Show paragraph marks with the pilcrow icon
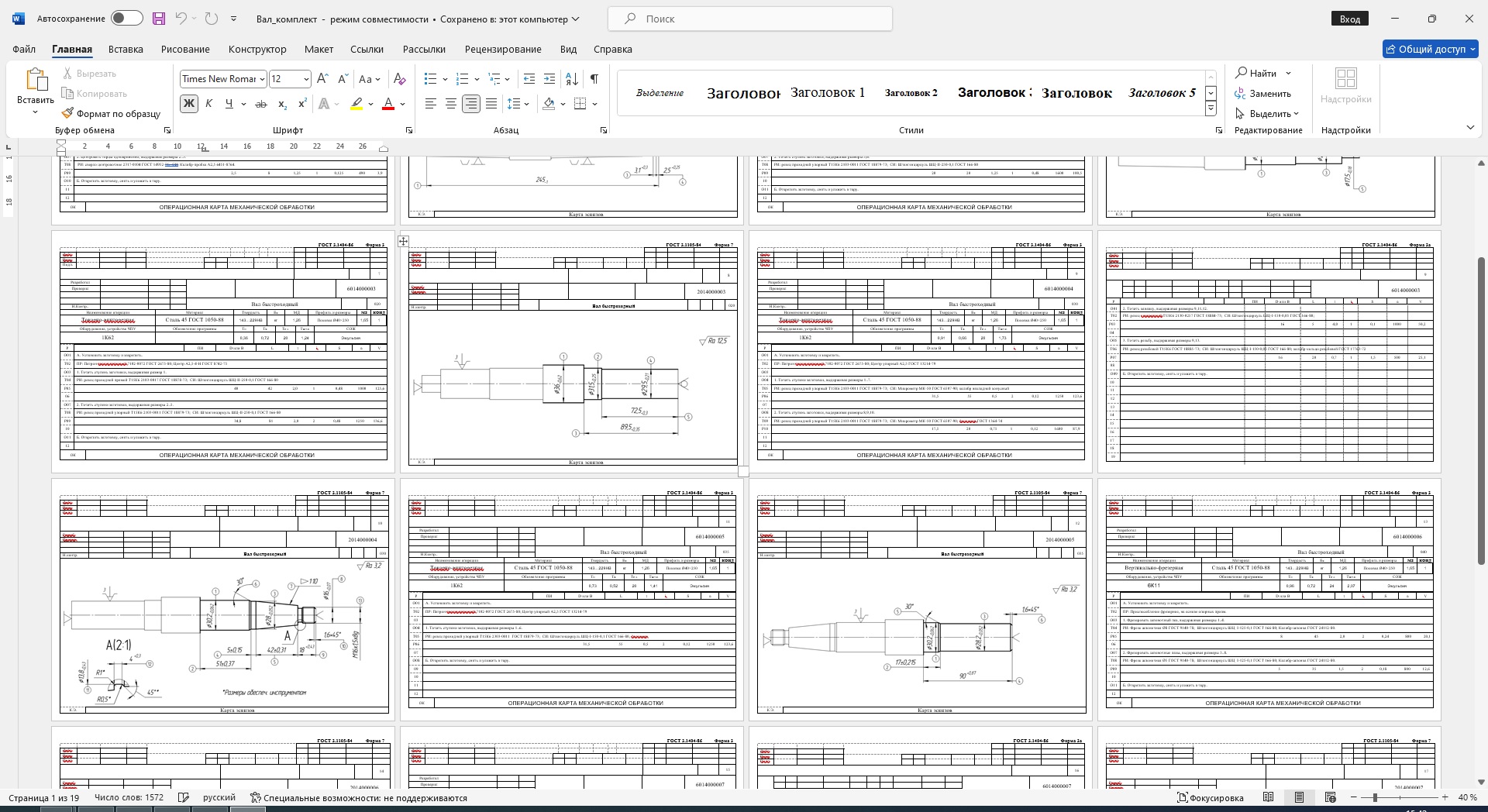Image resolution: width=1488 pixels, height=812 pixels. (x=594, y=79)
